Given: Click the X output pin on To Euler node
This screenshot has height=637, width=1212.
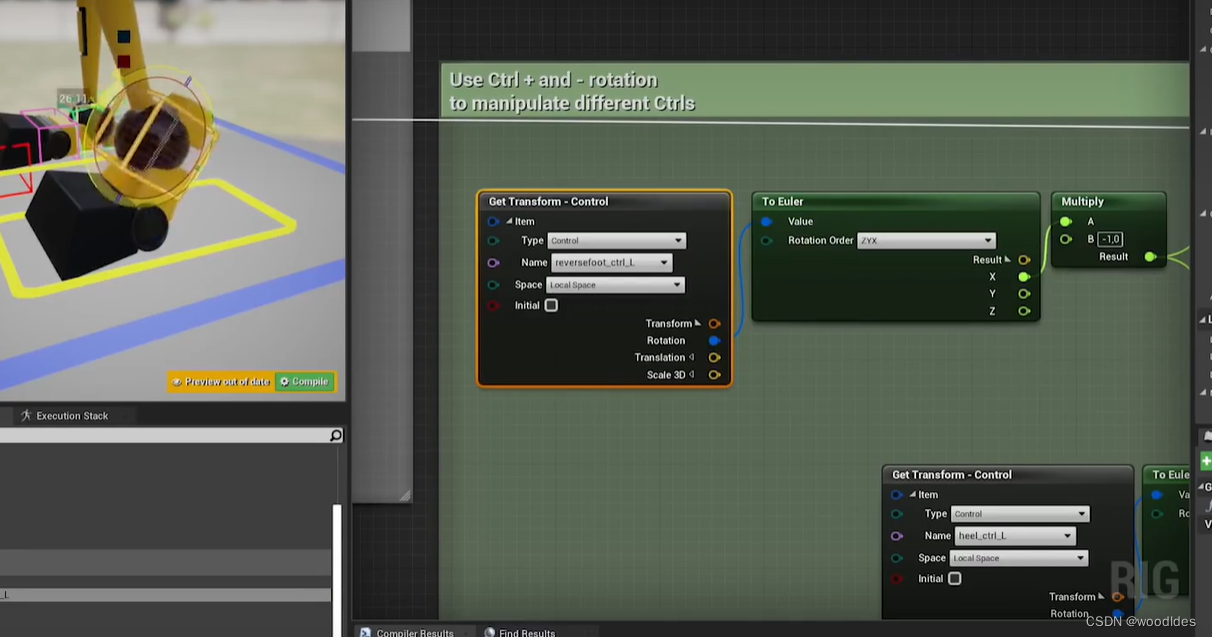Looking at the screenshot, I should click(1022, 275).
